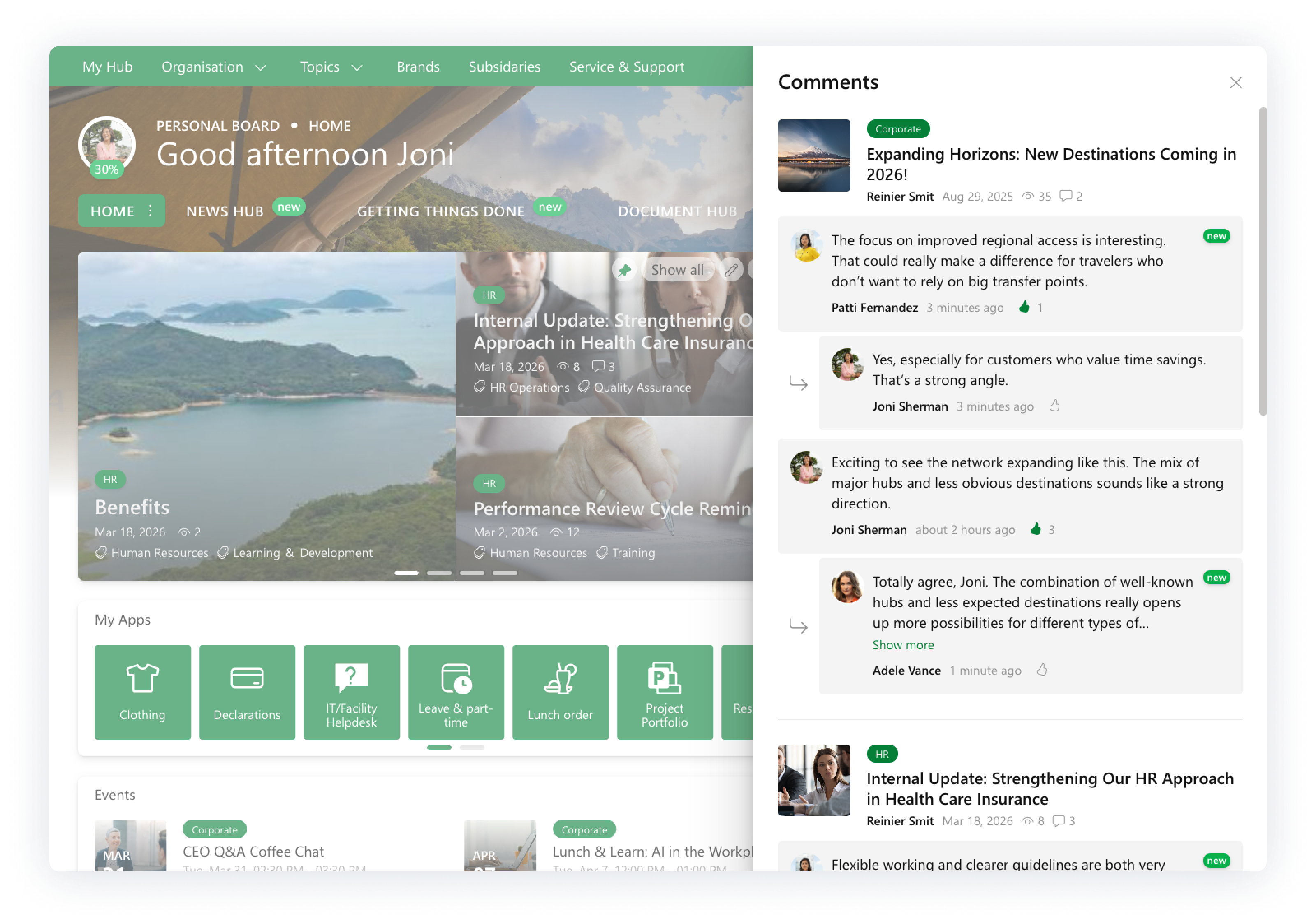
Task: Open the Declarations app tile
Action: click(x=246, y=691)
